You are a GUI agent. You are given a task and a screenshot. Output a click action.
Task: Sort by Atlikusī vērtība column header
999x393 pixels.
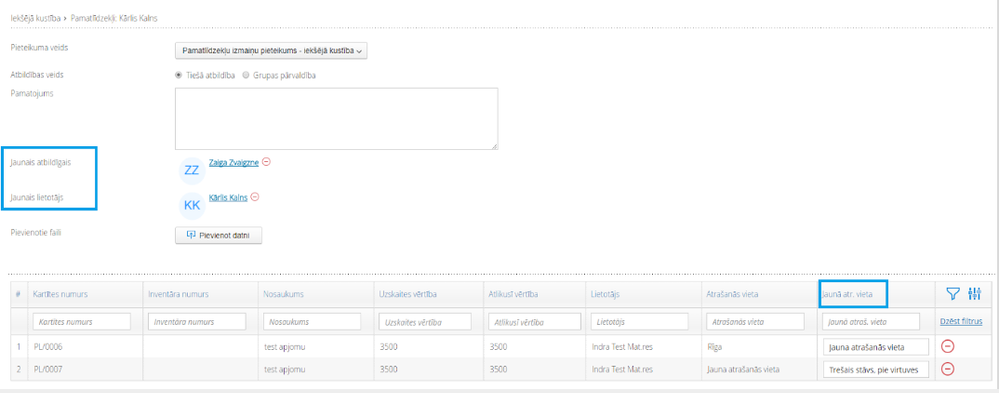click(515, 294)
